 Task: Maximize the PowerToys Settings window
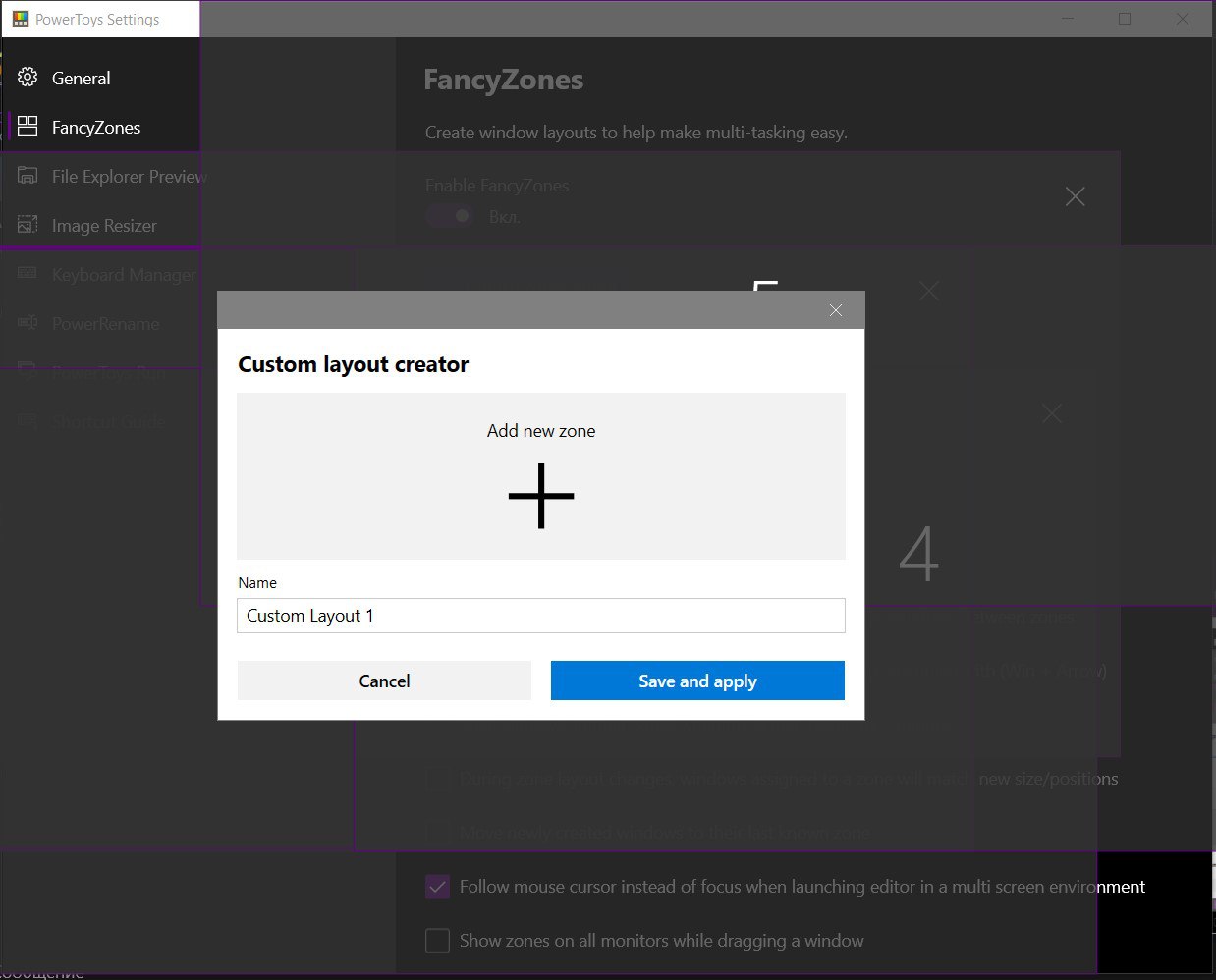1125,19
